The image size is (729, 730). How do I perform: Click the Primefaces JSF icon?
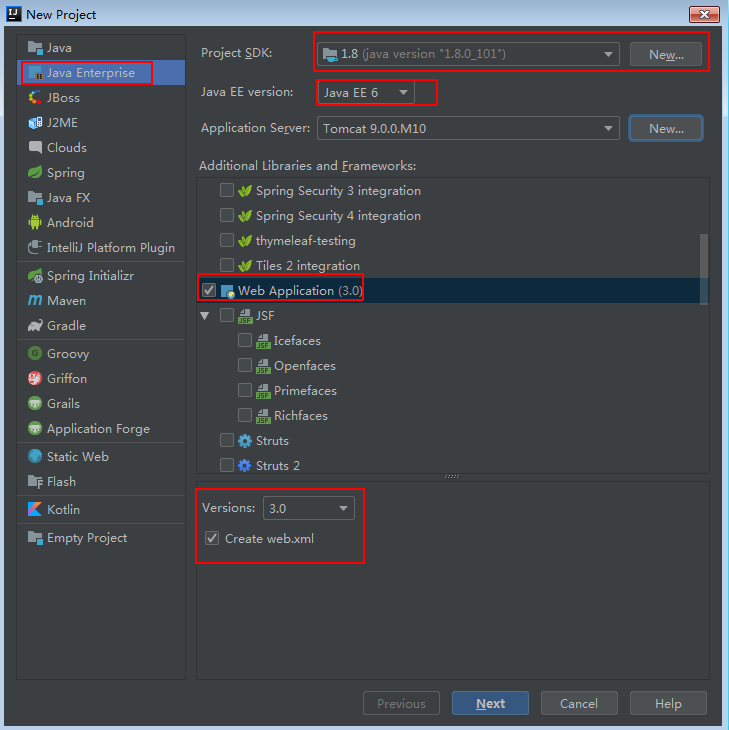[263, 391]
